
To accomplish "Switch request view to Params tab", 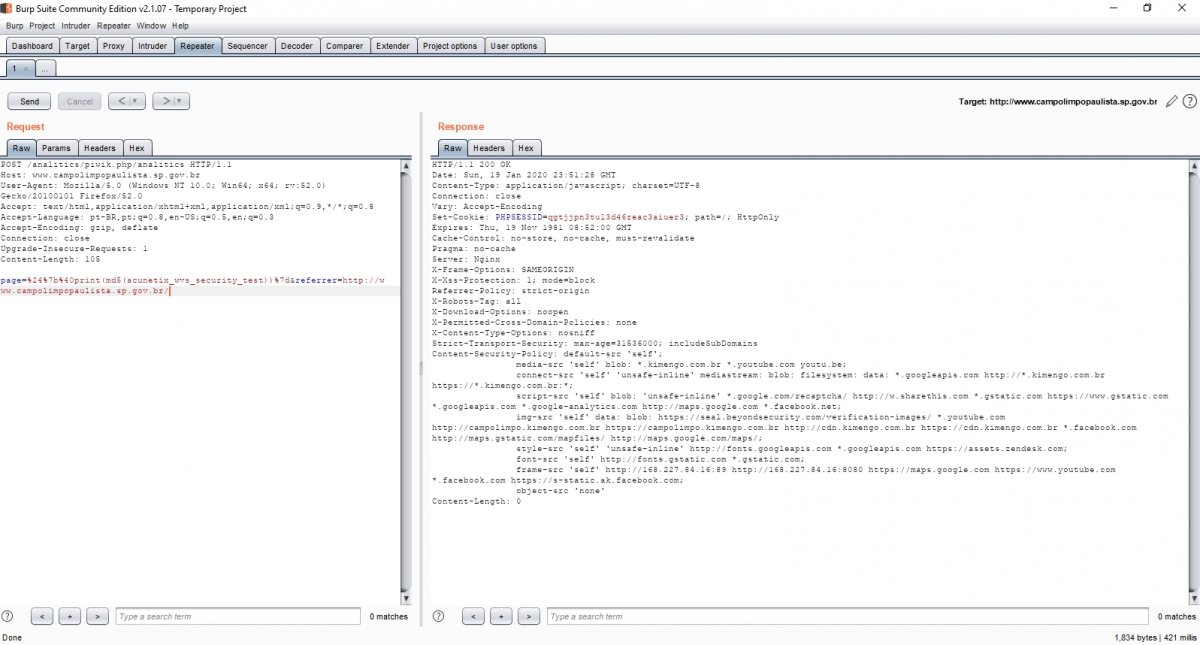I will [x=56, y=148].
